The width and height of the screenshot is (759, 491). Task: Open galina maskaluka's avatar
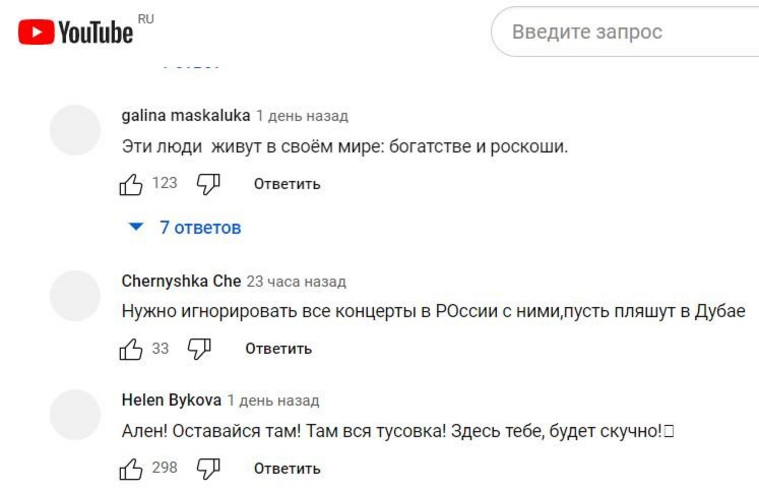pyautogui.click(x=76, y=130)
